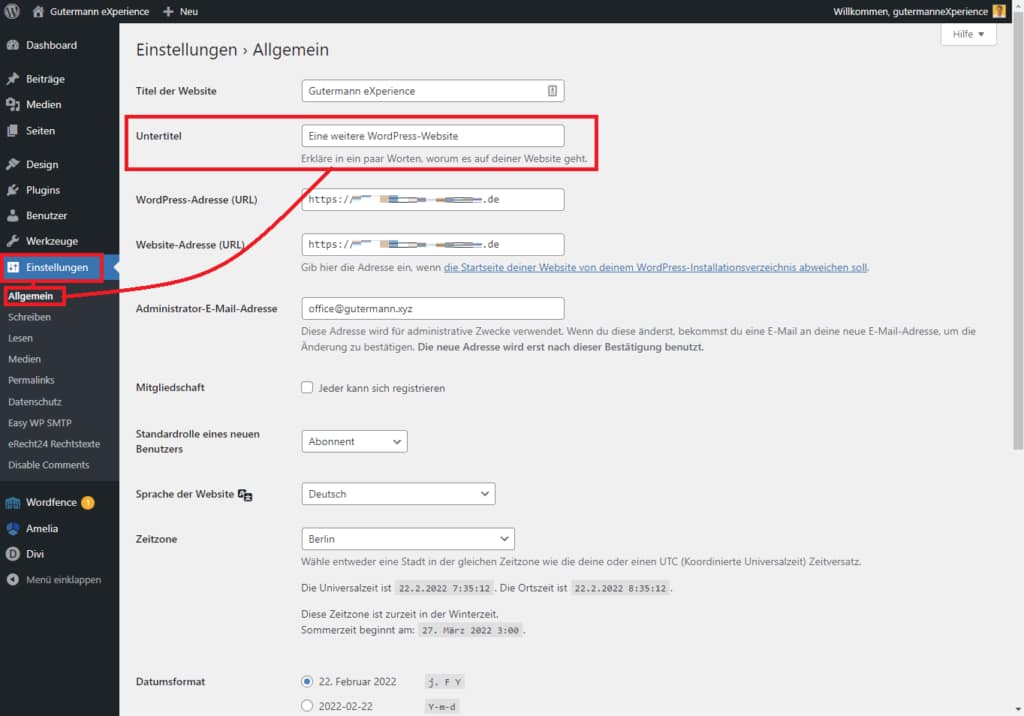The height and width of the screenshot is (716, 1024).
Task: Go to Schreiben settings submenu
Action: point(28,317)
